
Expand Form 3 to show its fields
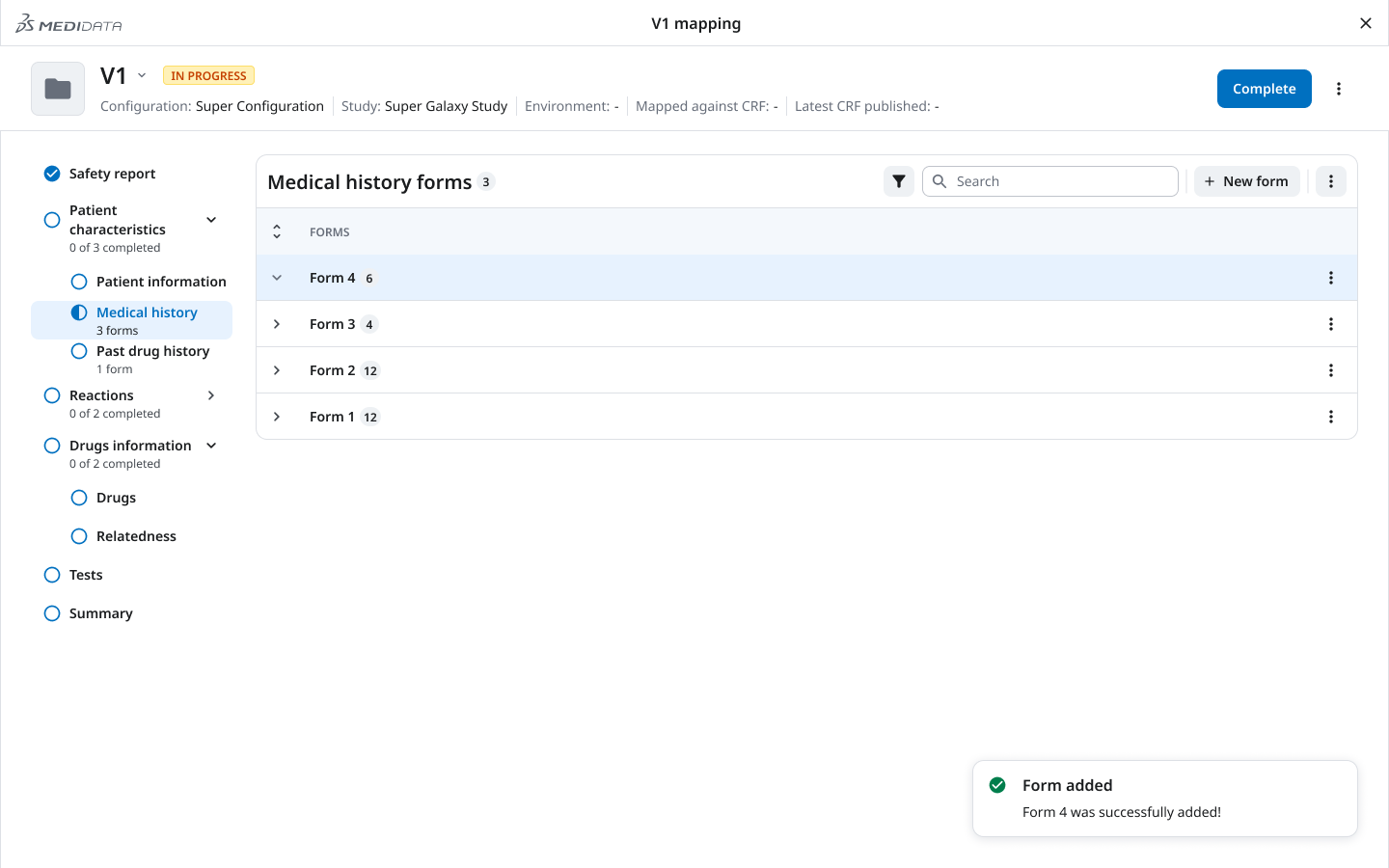[277, 323]
